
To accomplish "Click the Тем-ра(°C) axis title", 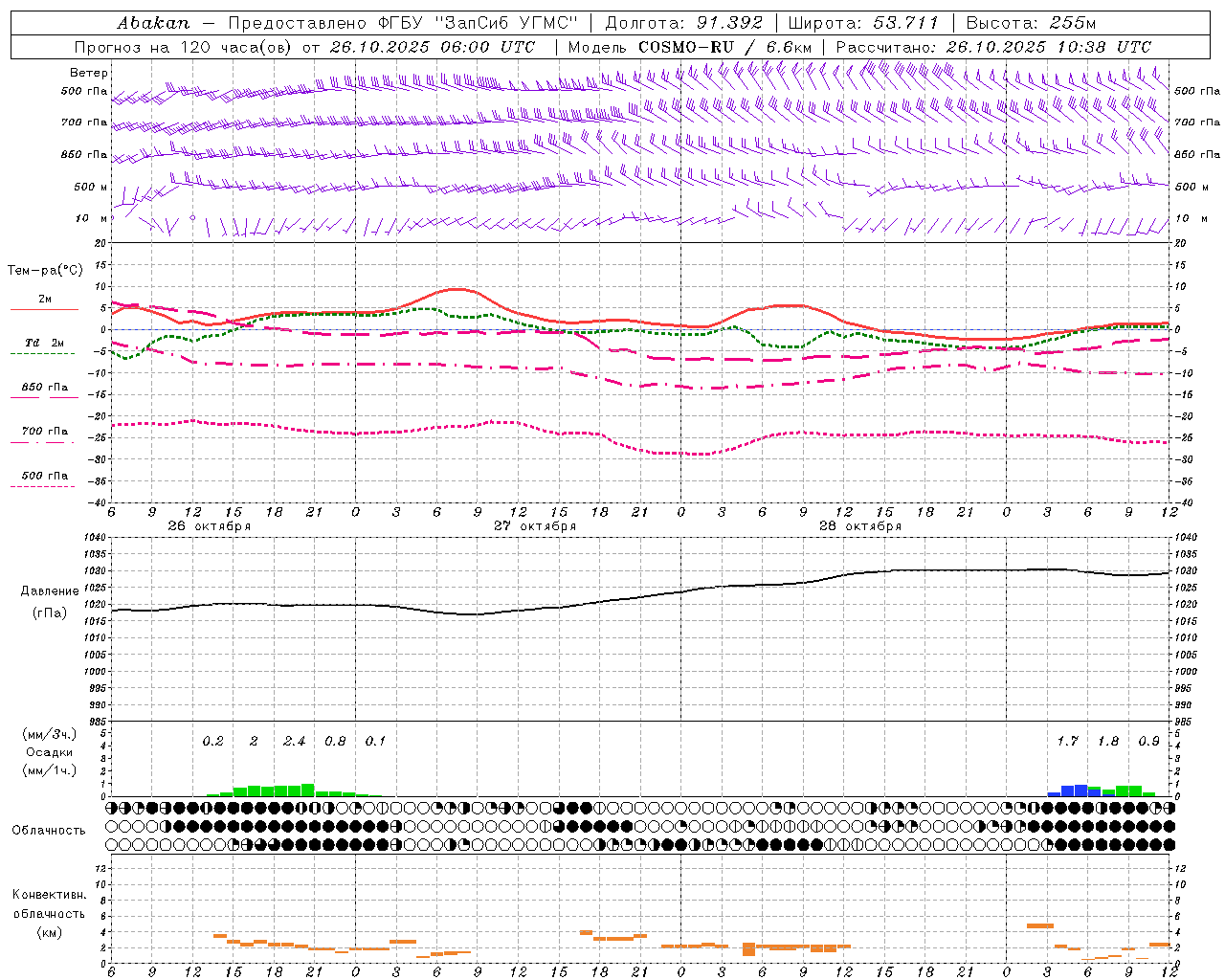I will [x=45, y=271].
